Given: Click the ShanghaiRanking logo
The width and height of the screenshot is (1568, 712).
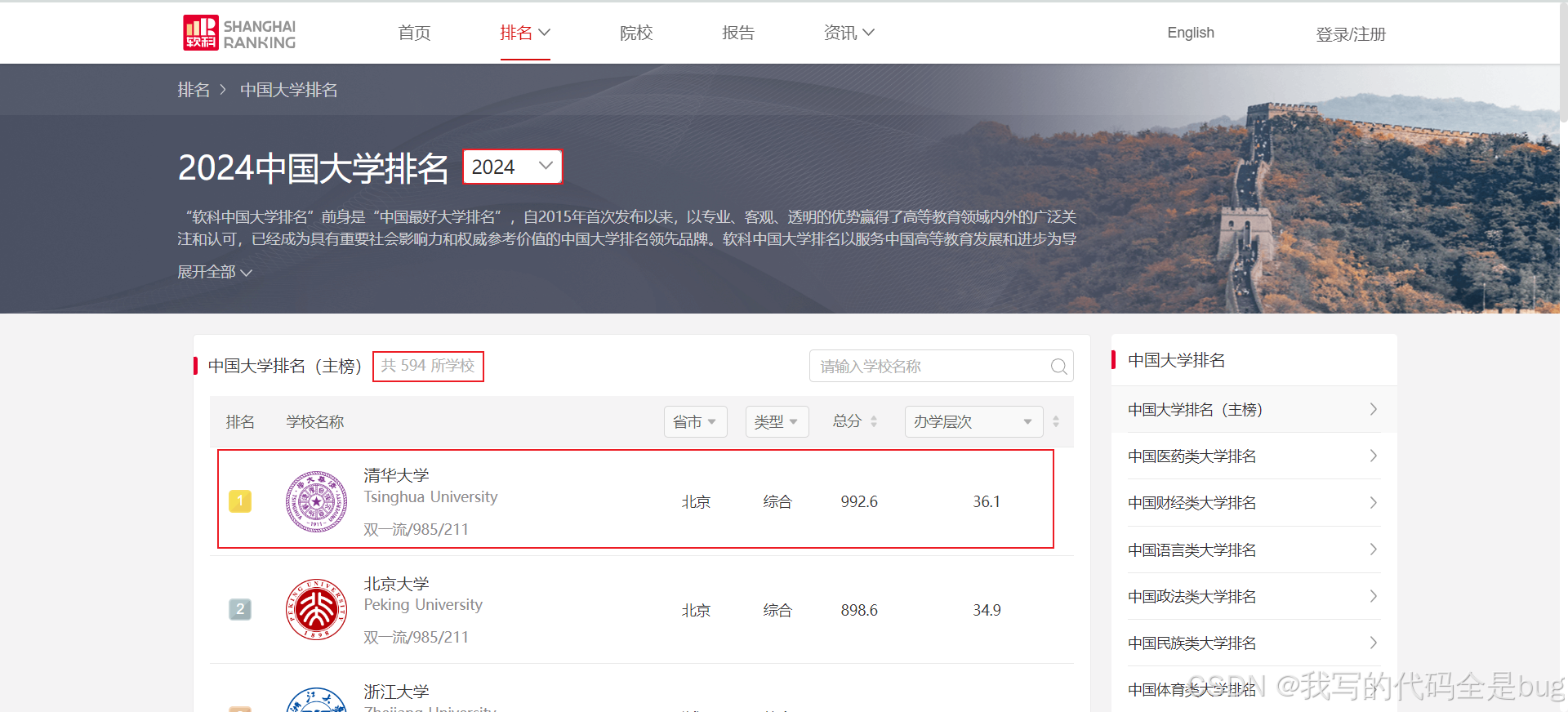Looking at the screenshot, I should [239, 33].
